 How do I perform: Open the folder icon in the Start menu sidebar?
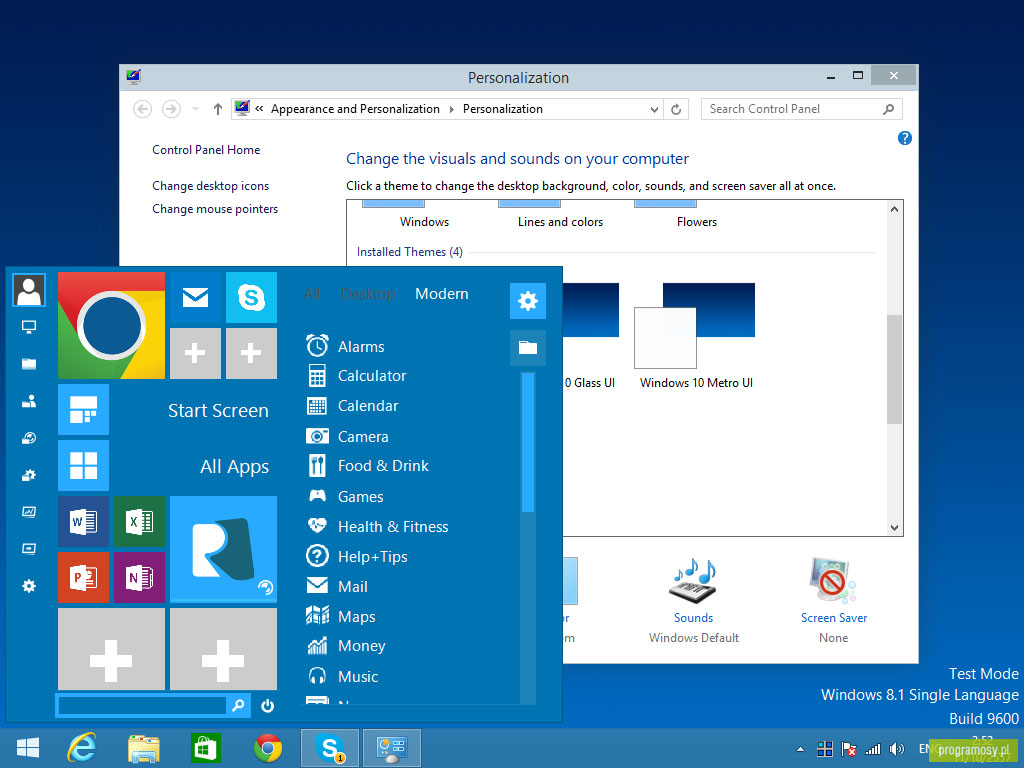pyautogui.click(x=29, y=364)
